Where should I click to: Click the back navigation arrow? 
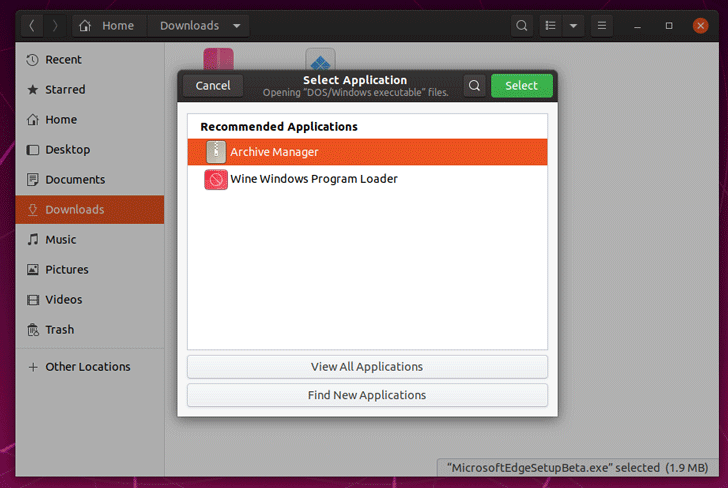point(32,26)
